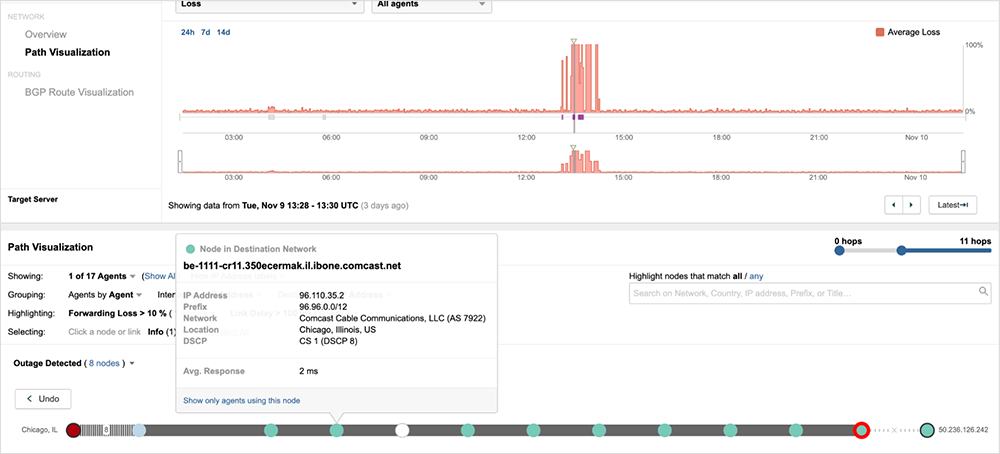Image resolution: width=1000 pixels, height=454 pixels.
Task: Jump to Latest data button
Action: (952, 205)
